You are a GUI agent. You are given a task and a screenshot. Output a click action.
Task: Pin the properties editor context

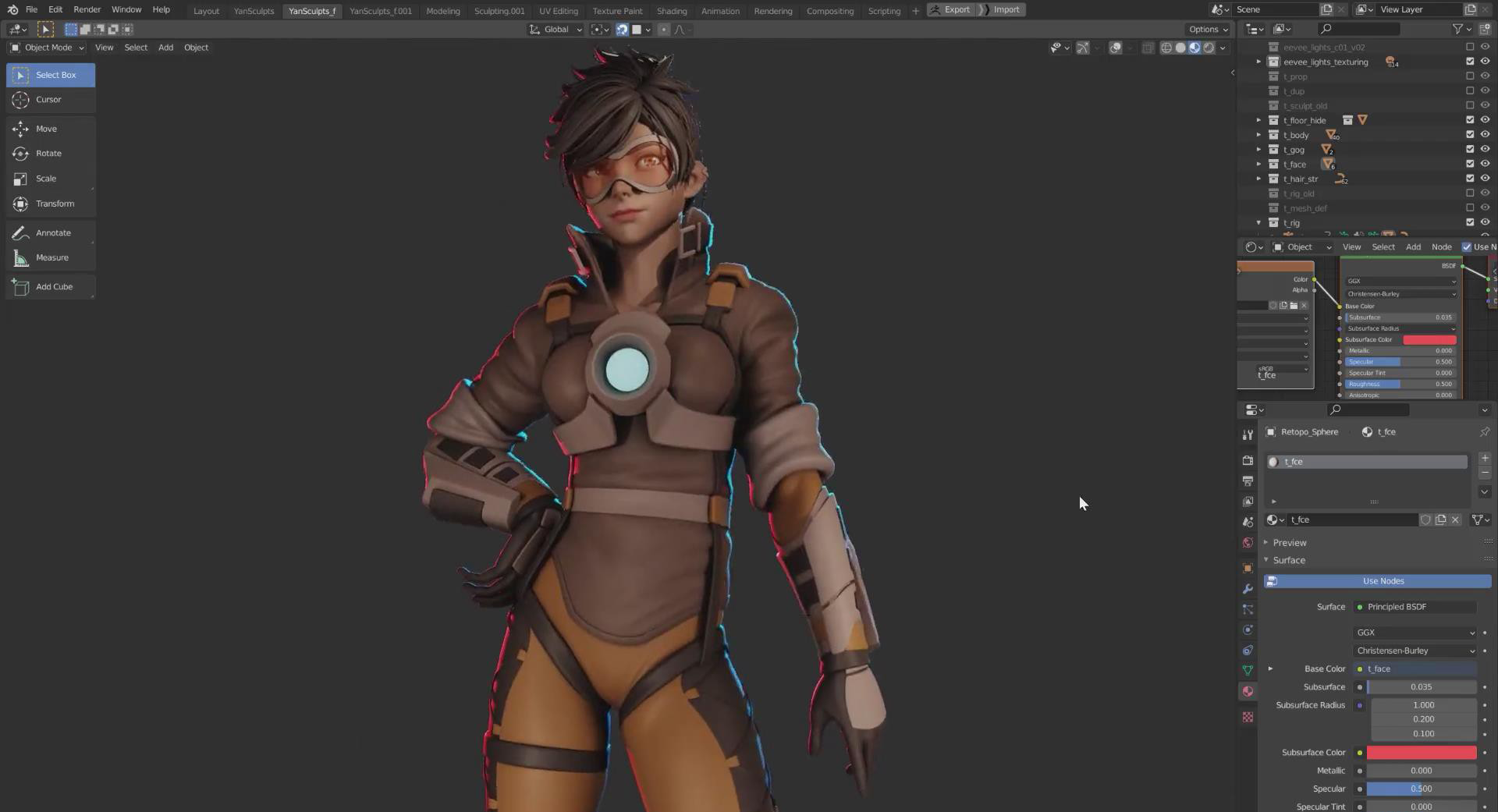[1485, 431]
